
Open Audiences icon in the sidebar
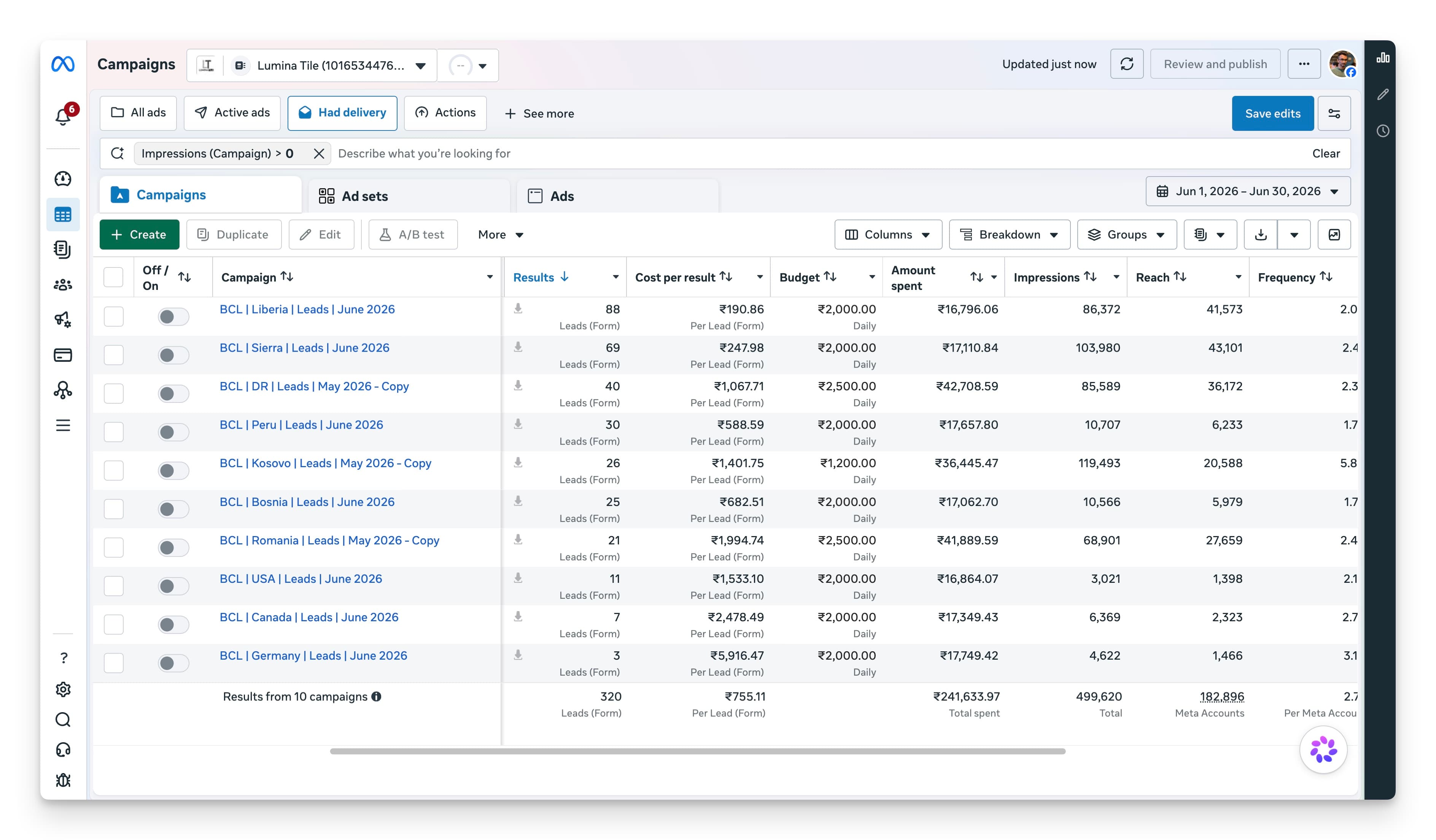63,284
